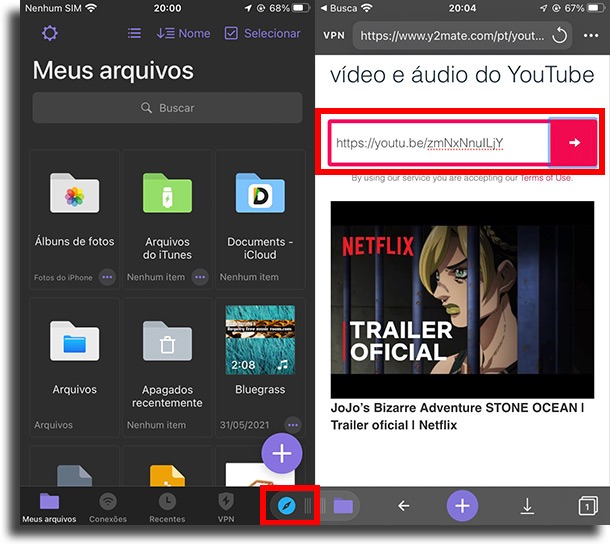Tap purple plus in browser toolbar
This screenshot has width=610, height=545.
462,506
